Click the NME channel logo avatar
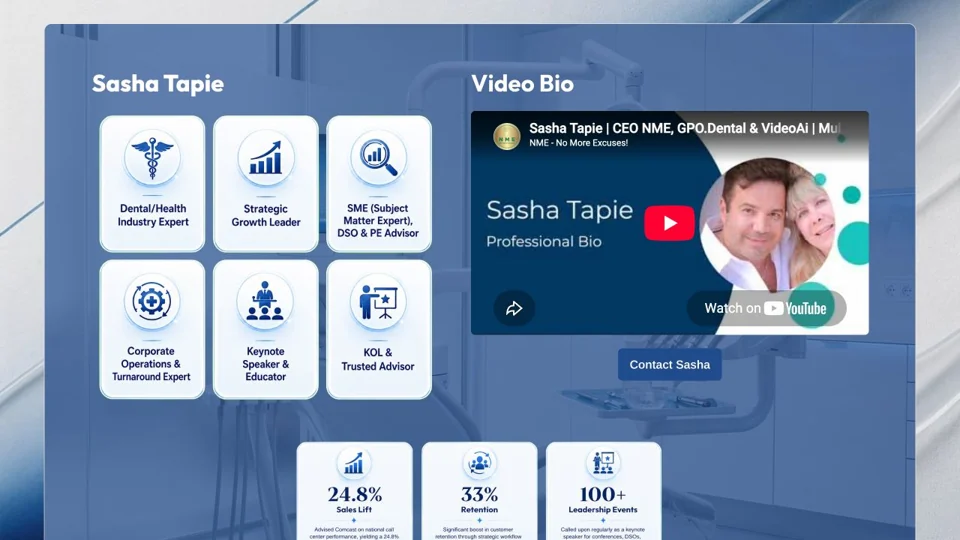This screenshot has height=540, width=960. click(507, 136)
